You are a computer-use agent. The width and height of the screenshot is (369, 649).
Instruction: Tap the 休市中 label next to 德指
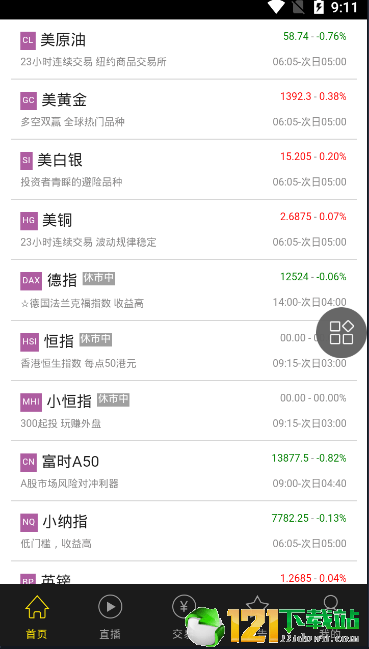click(98, 279)
